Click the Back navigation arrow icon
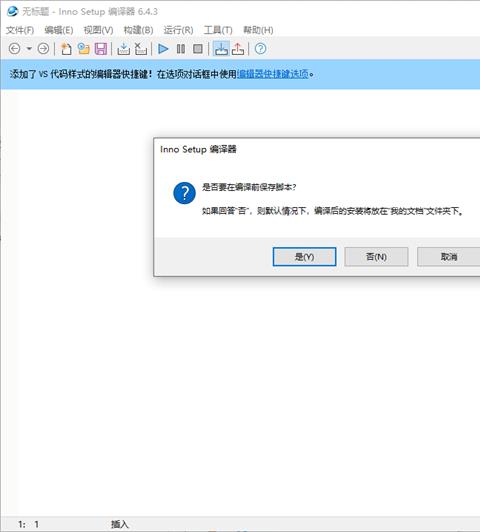The image size is (480, 532). 15,49
